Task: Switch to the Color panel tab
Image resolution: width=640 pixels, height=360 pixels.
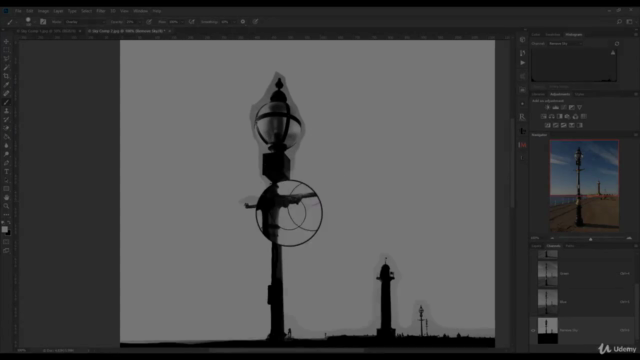Action: coord(536,35)
